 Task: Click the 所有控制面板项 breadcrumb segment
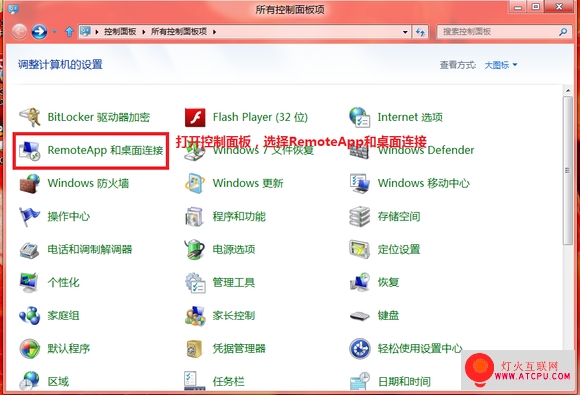coord(179,31)
